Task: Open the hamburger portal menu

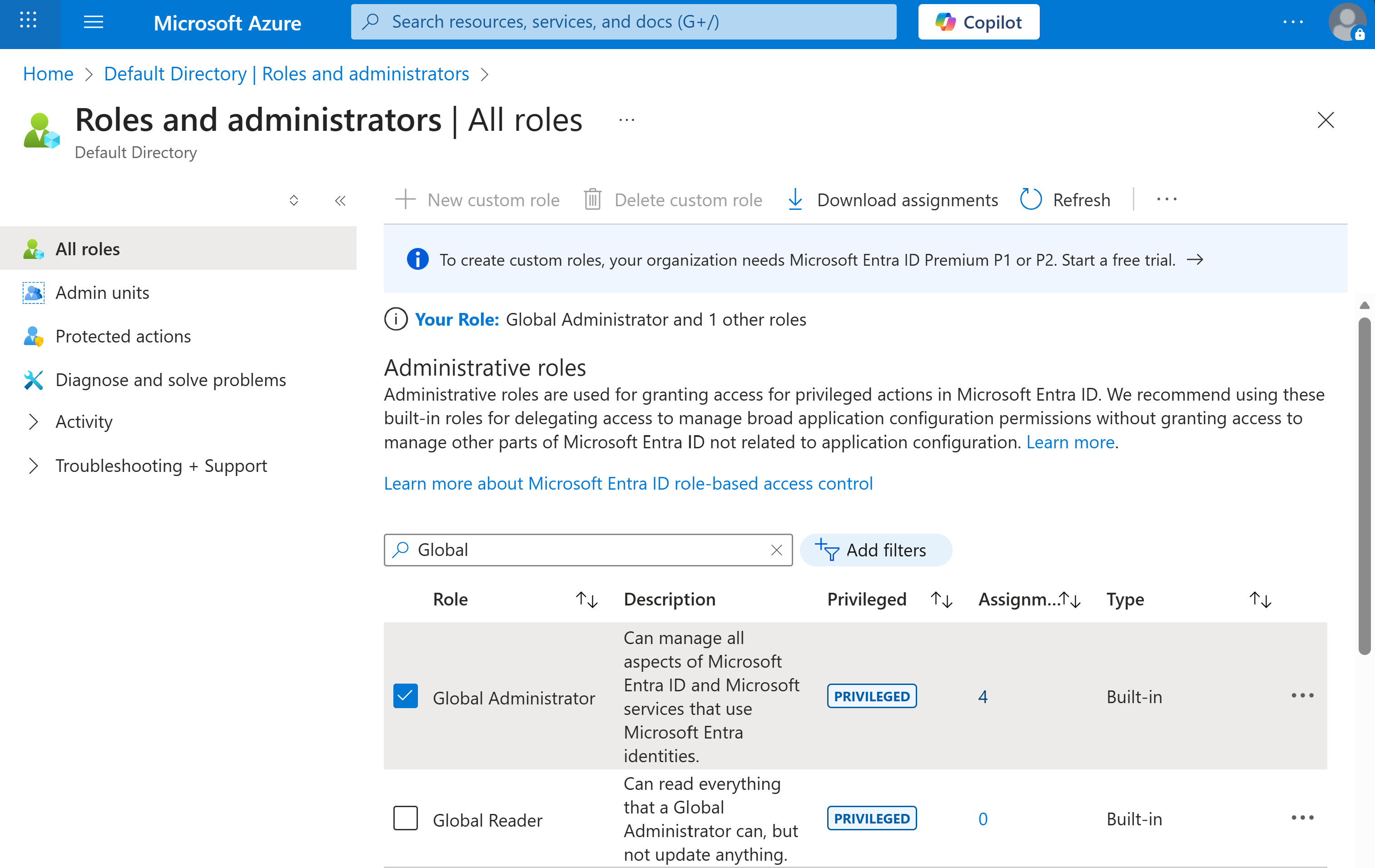Action: point(93,22)
